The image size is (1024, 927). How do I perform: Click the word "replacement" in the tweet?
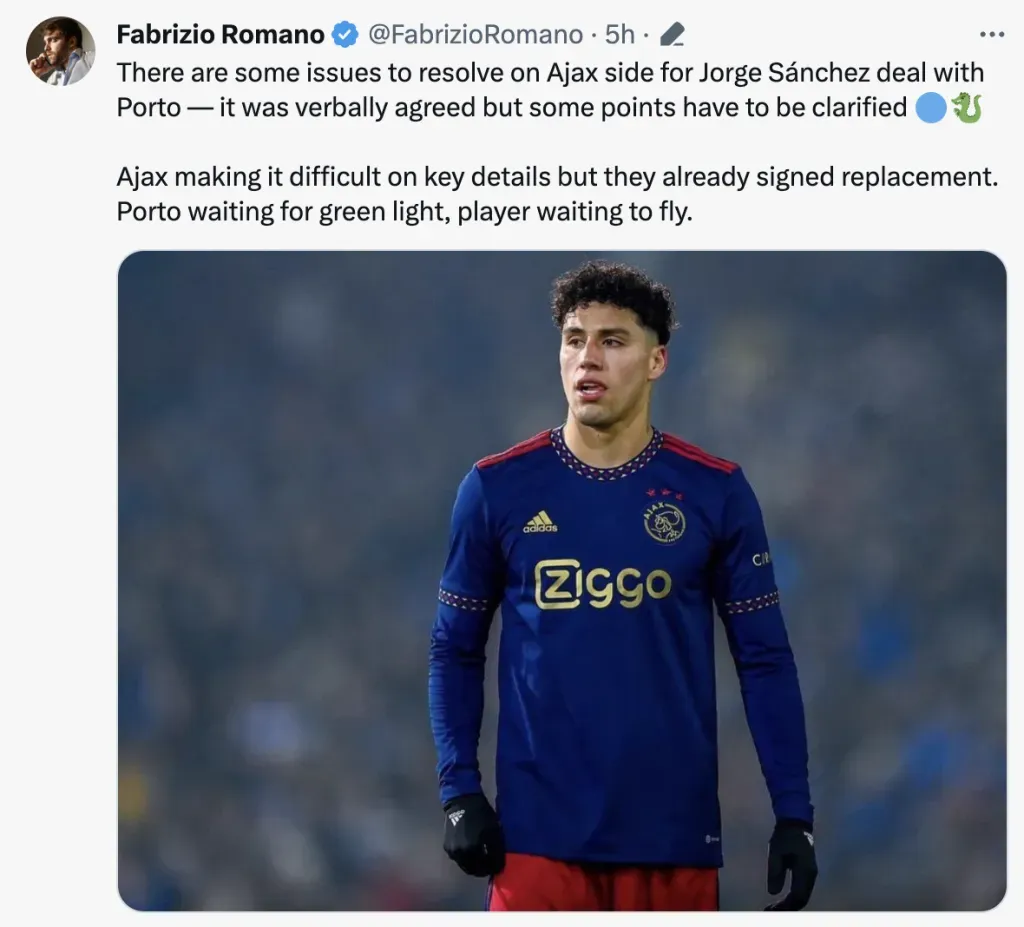tap(923, 178)
